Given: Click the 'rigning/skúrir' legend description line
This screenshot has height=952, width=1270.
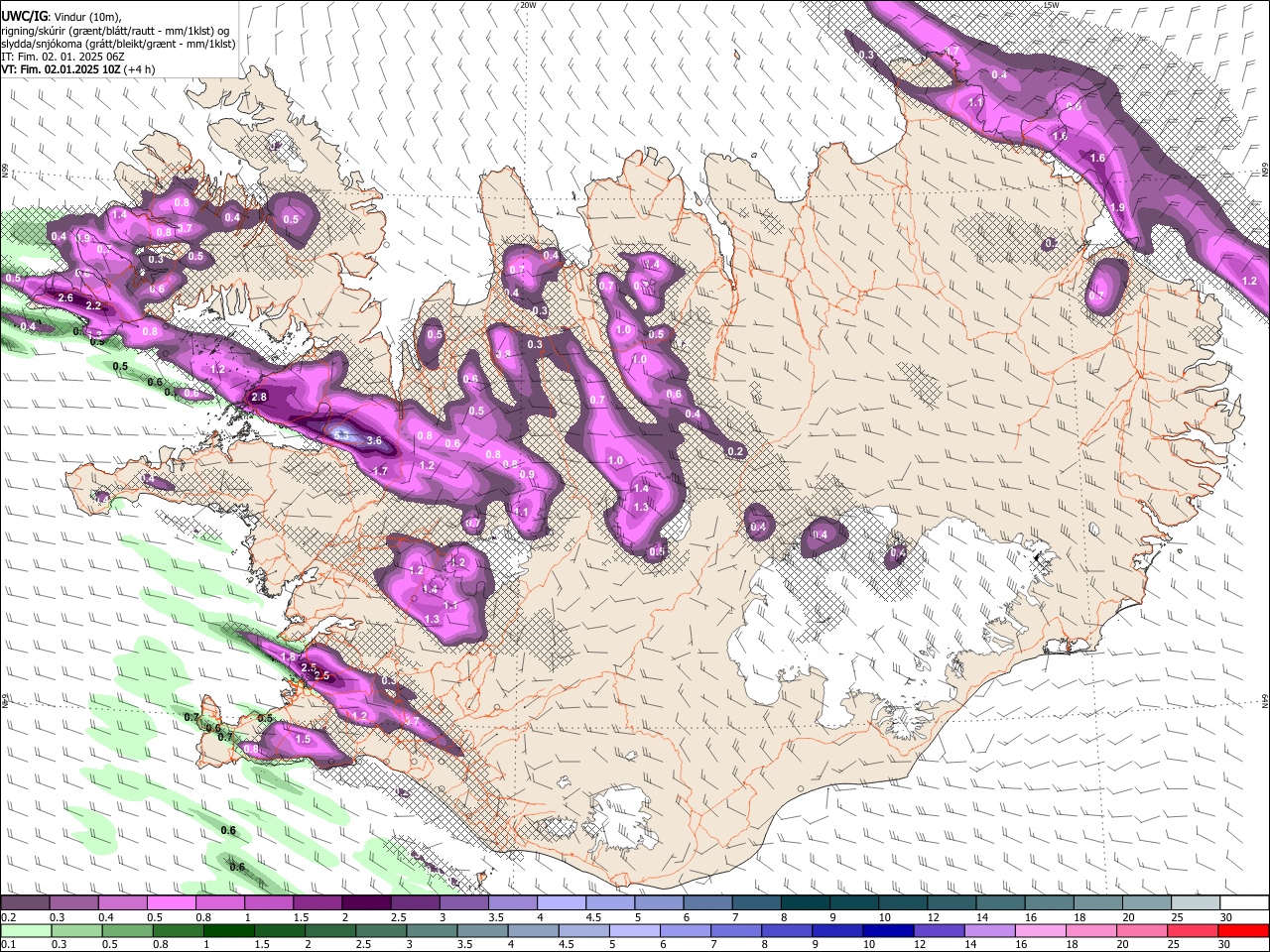Looking at the screenshot, I should tap(116, 31).
